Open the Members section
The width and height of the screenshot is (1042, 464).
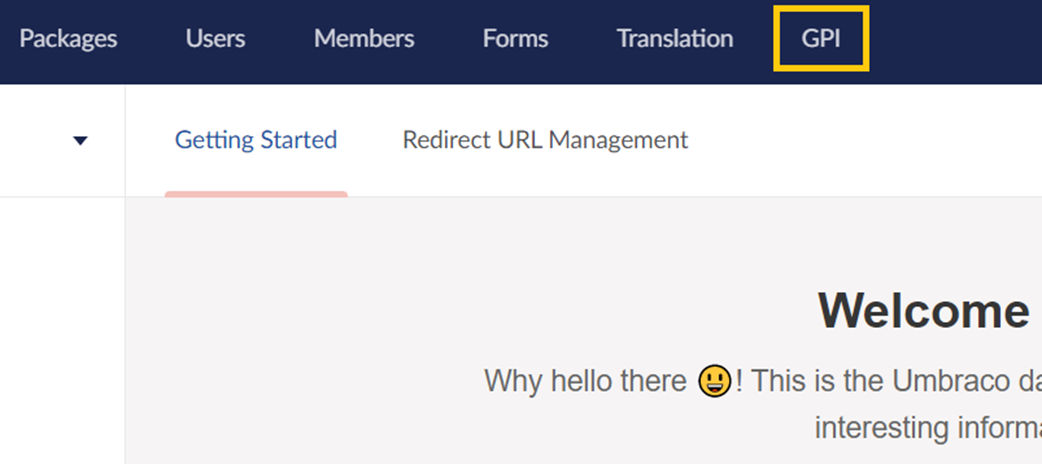point(364,39)
